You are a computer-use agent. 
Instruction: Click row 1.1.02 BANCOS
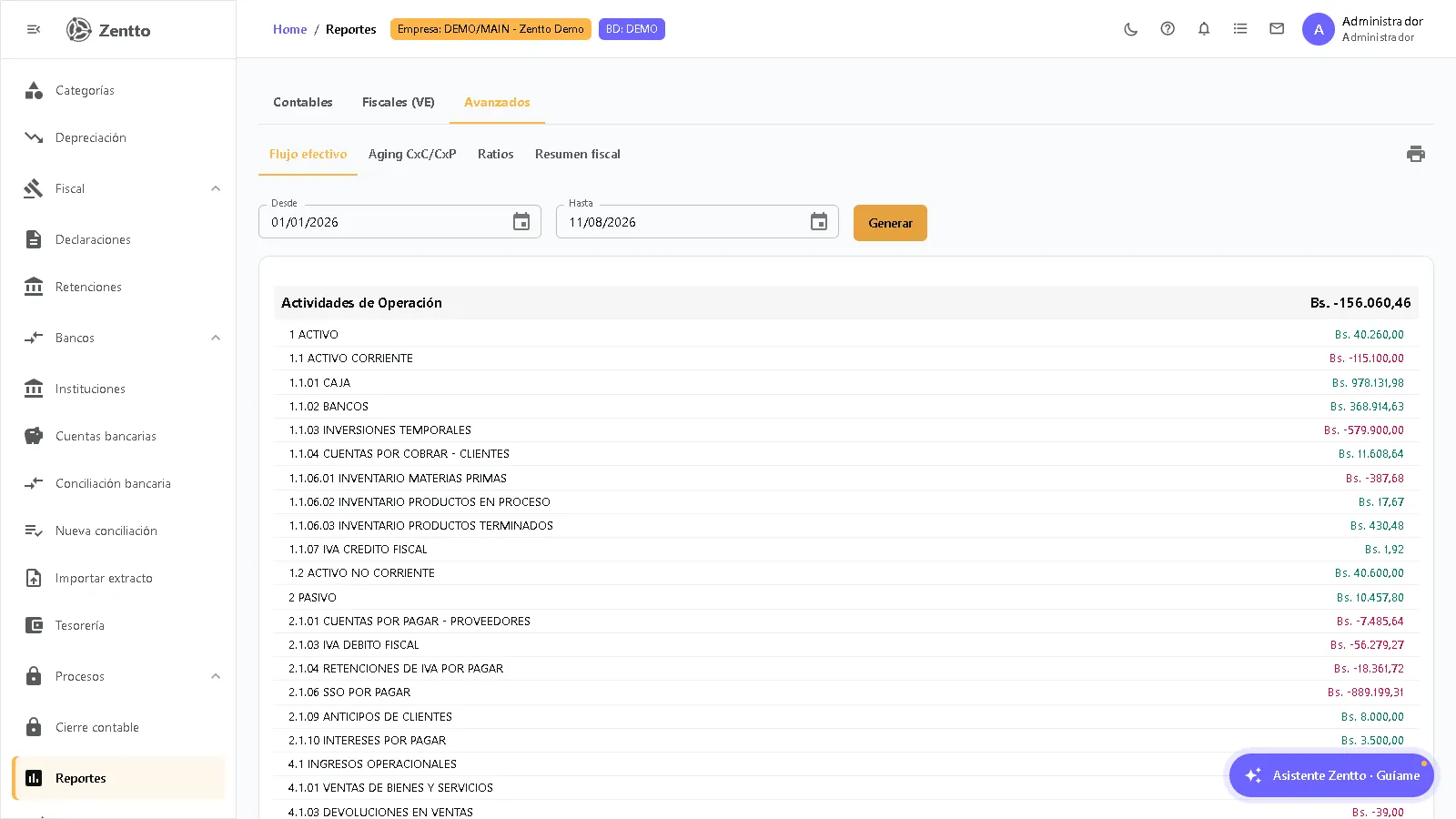click(x=846, y=407)
